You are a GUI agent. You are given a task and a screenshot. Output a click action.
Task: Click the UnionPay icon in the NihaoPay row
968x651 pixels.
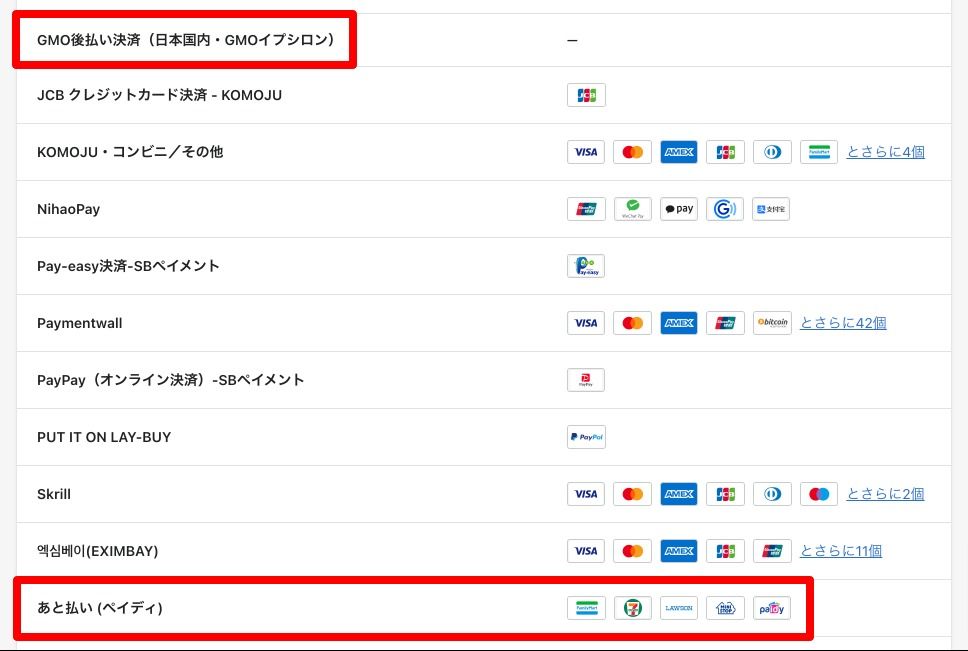(x=586, y=209)
